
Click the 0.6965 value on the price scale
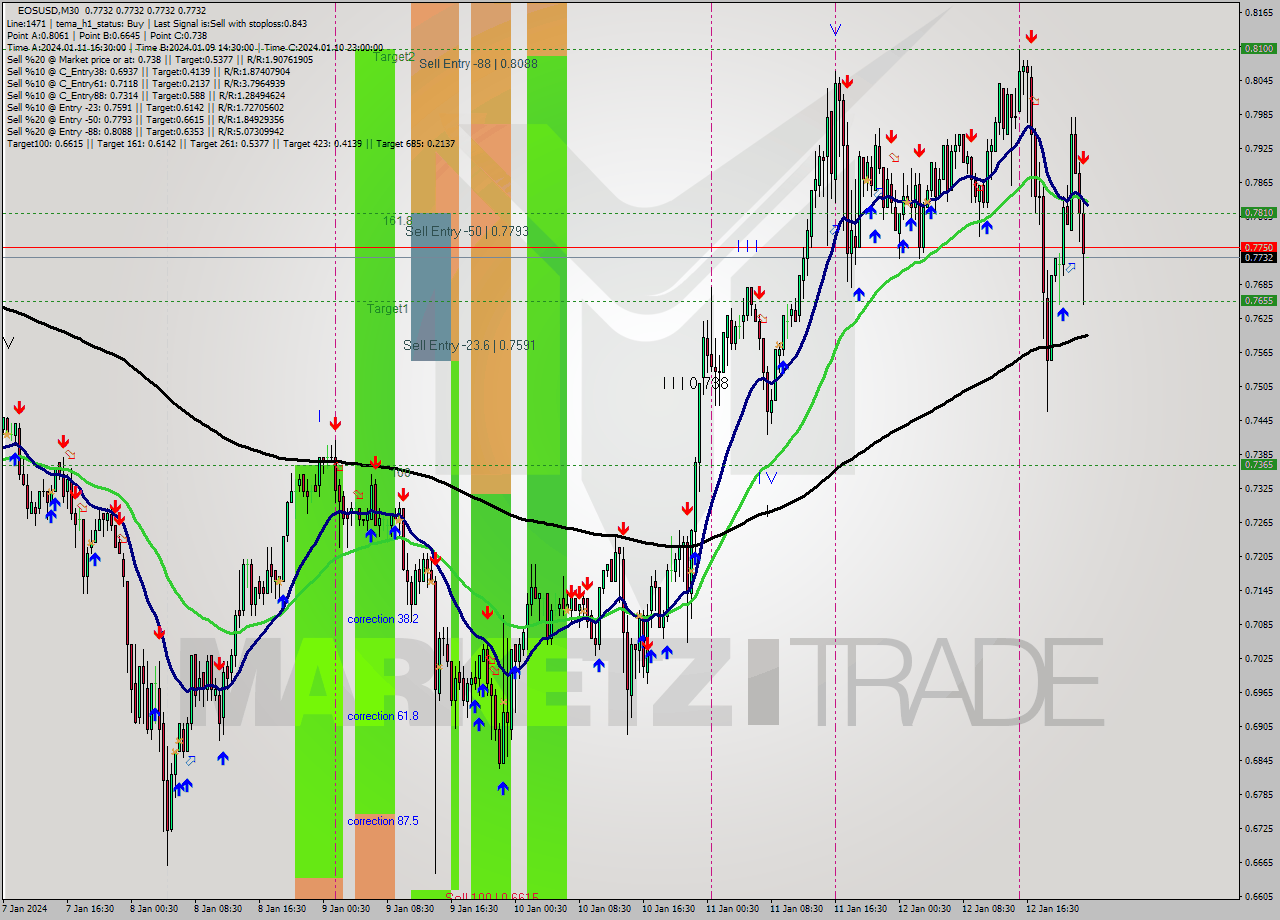point(1258,692)
